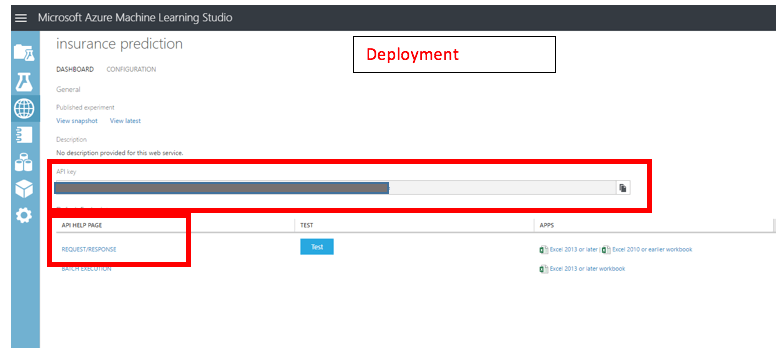
Task: Open Trained Models via the cube sidebar icon
Action: point(24,188)
